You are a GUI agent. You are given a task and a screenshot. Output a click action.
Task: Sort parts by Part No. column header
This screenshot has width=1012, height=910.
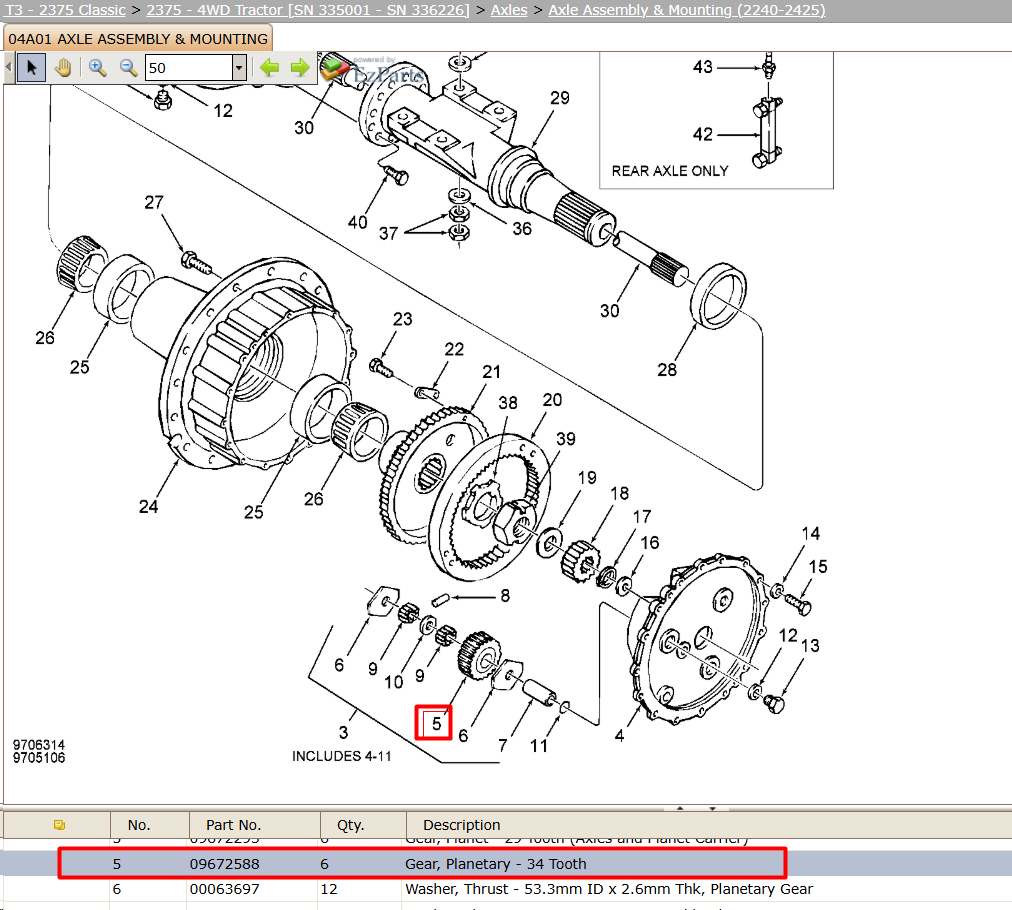tap(234, 825)
